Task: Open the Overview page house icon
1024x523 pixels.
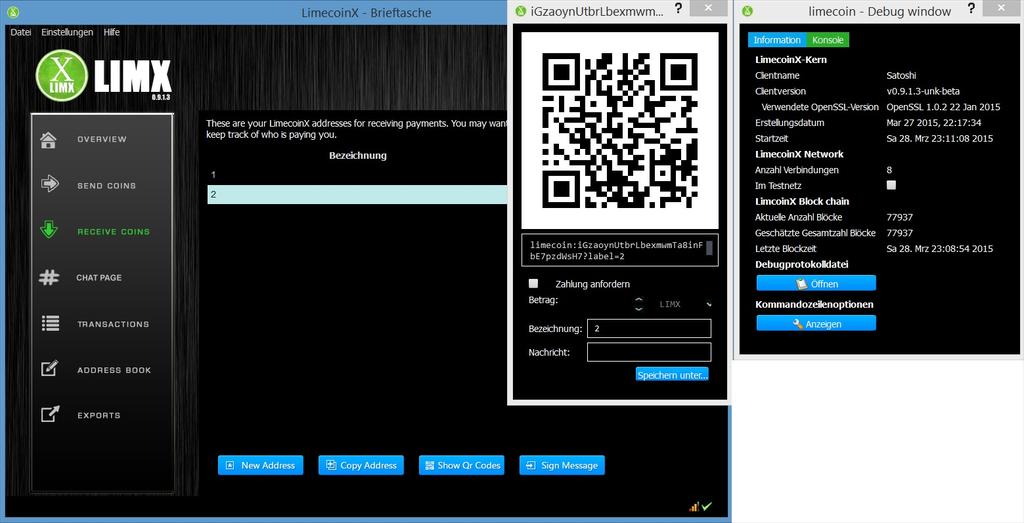Action: (x=48, y=140)
